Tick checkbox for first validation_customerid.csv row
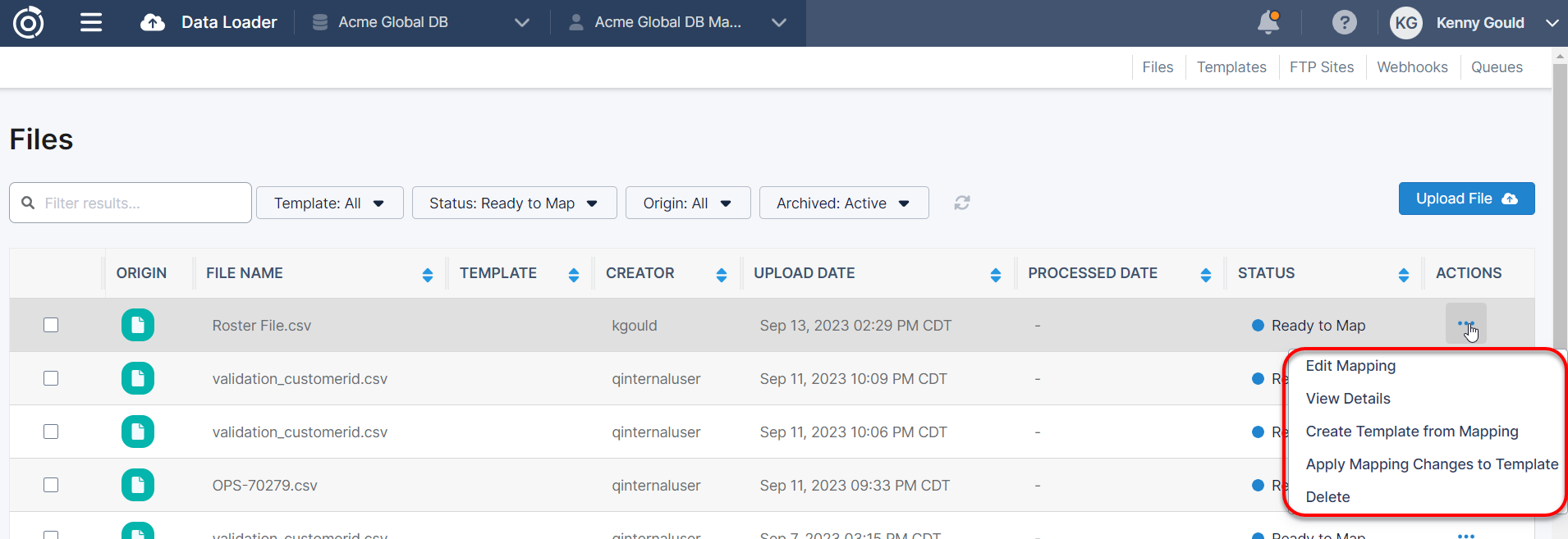 [51, 378]
